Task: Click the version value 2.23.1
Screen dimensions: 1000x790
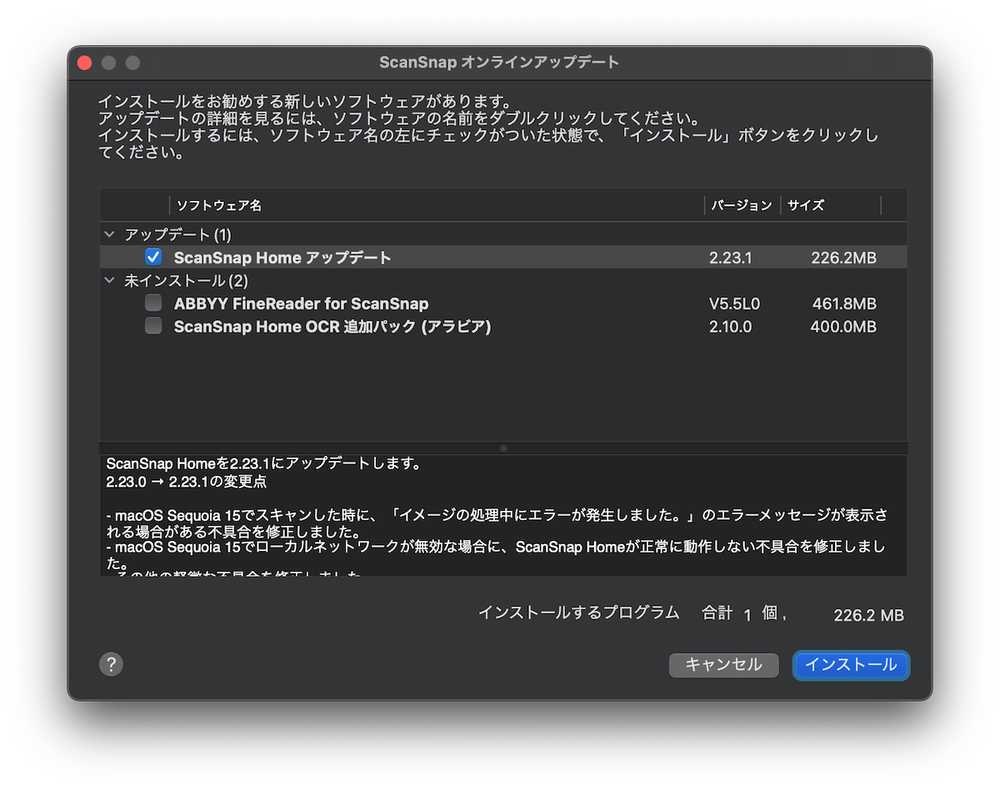Action: (730, 258)
